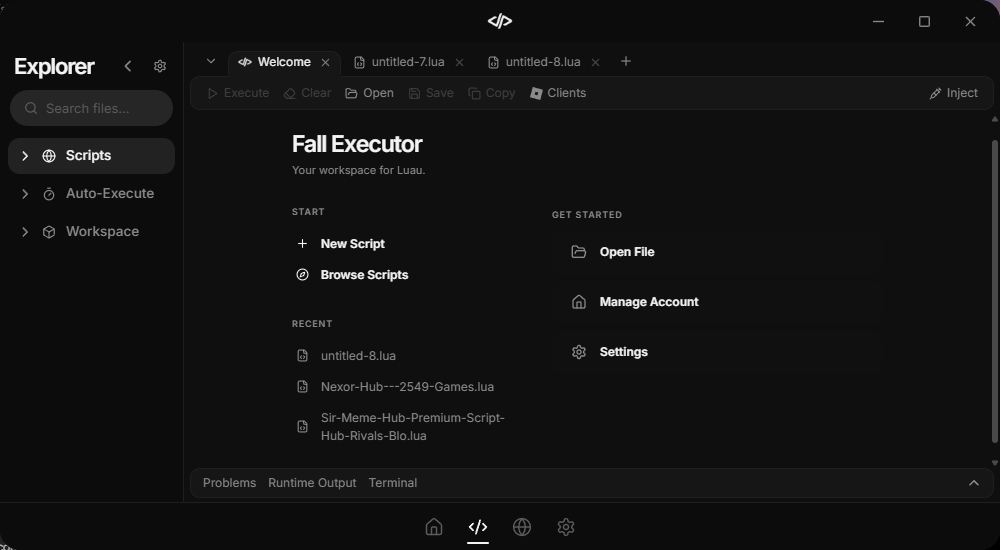Expand the Workspace tree chevron

[x=25, y=232]
